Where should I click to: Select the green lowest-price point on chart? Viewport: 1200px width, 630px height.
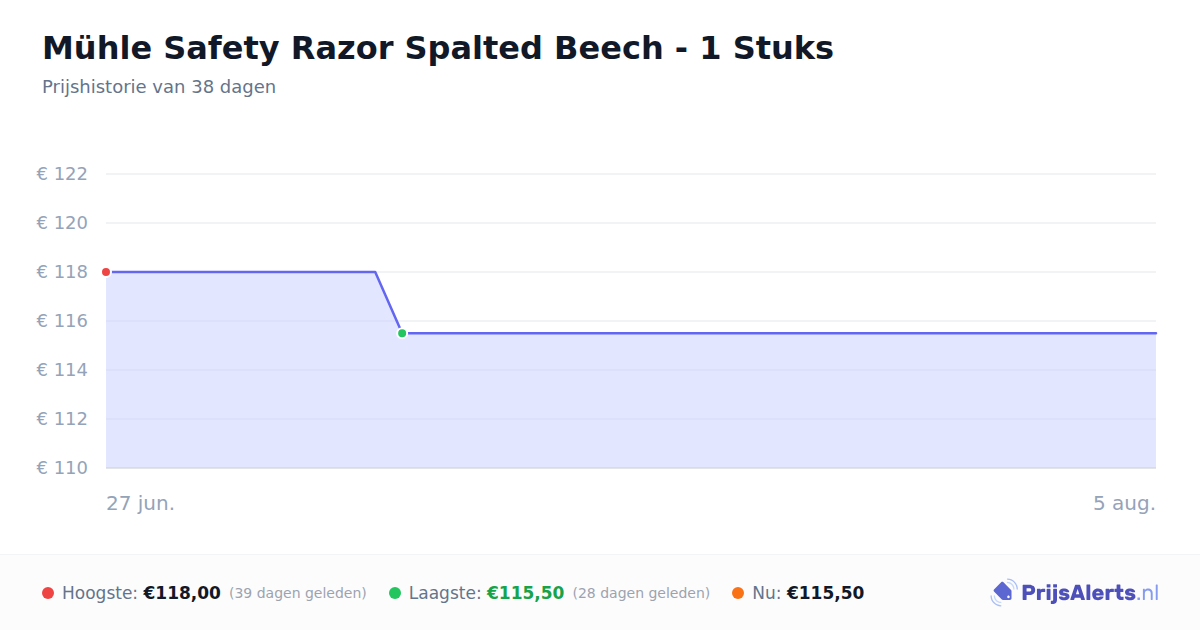click(x=402, y=333)
